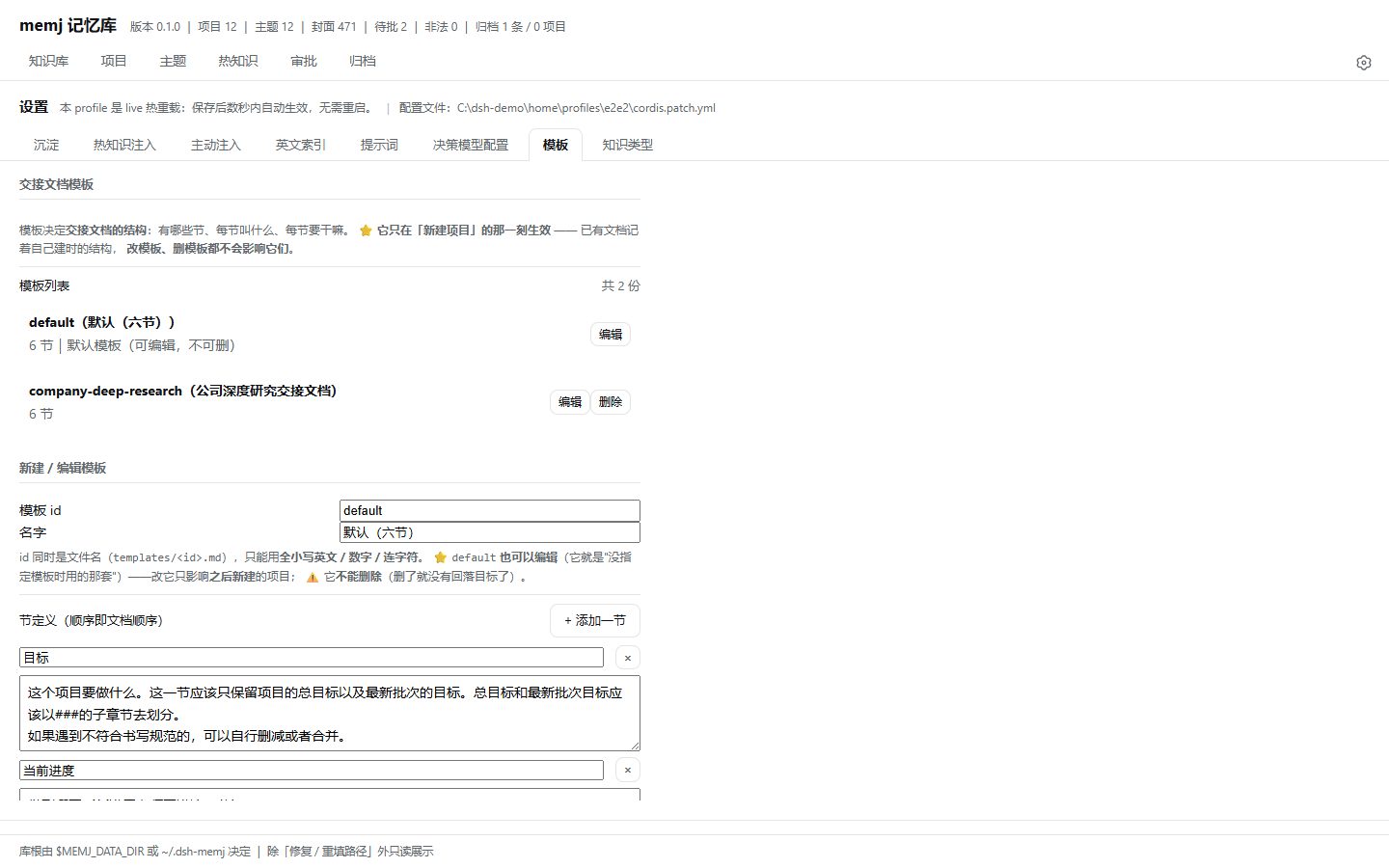Click the company-deep-research template name
The image size is (1389, 868).
[x=183, y=391]
